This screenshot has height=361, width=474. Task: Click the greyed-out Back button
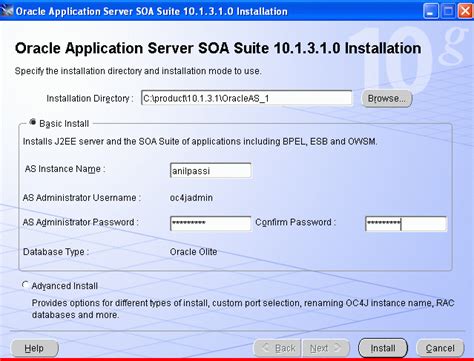tap(278, 348)
